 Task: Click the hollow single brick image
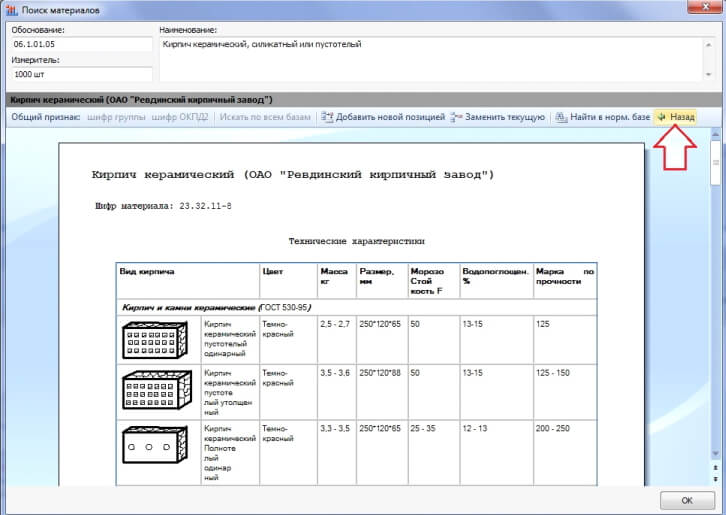click(155, 340)
